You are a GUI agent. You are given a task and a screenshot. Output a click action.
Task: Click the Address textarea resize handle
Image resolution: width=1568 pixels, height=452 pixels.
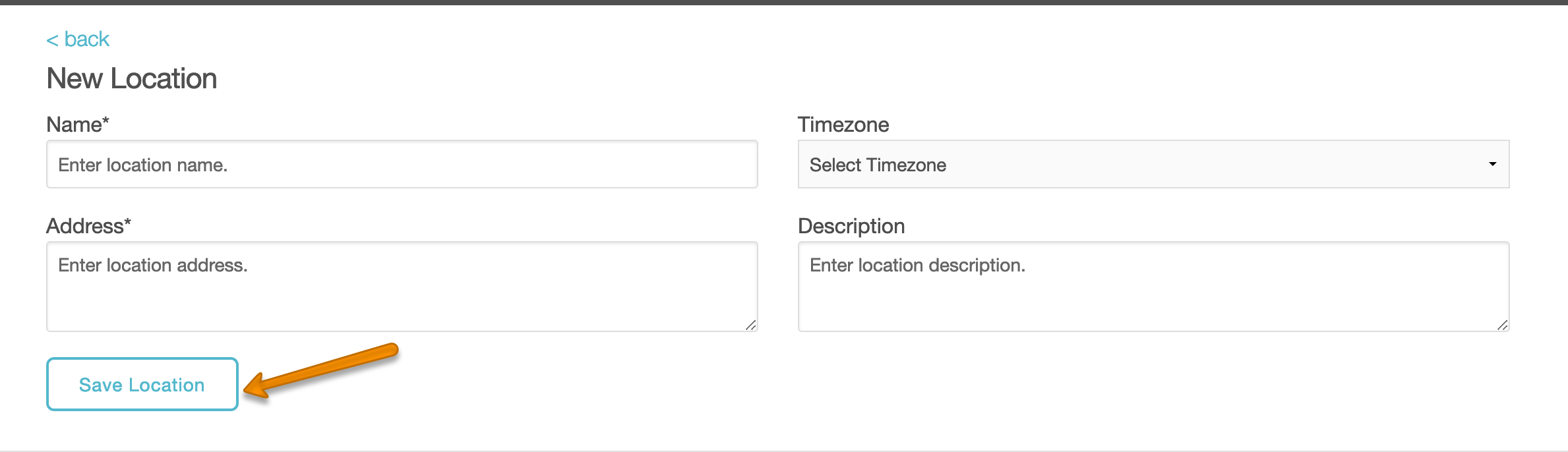752,325
